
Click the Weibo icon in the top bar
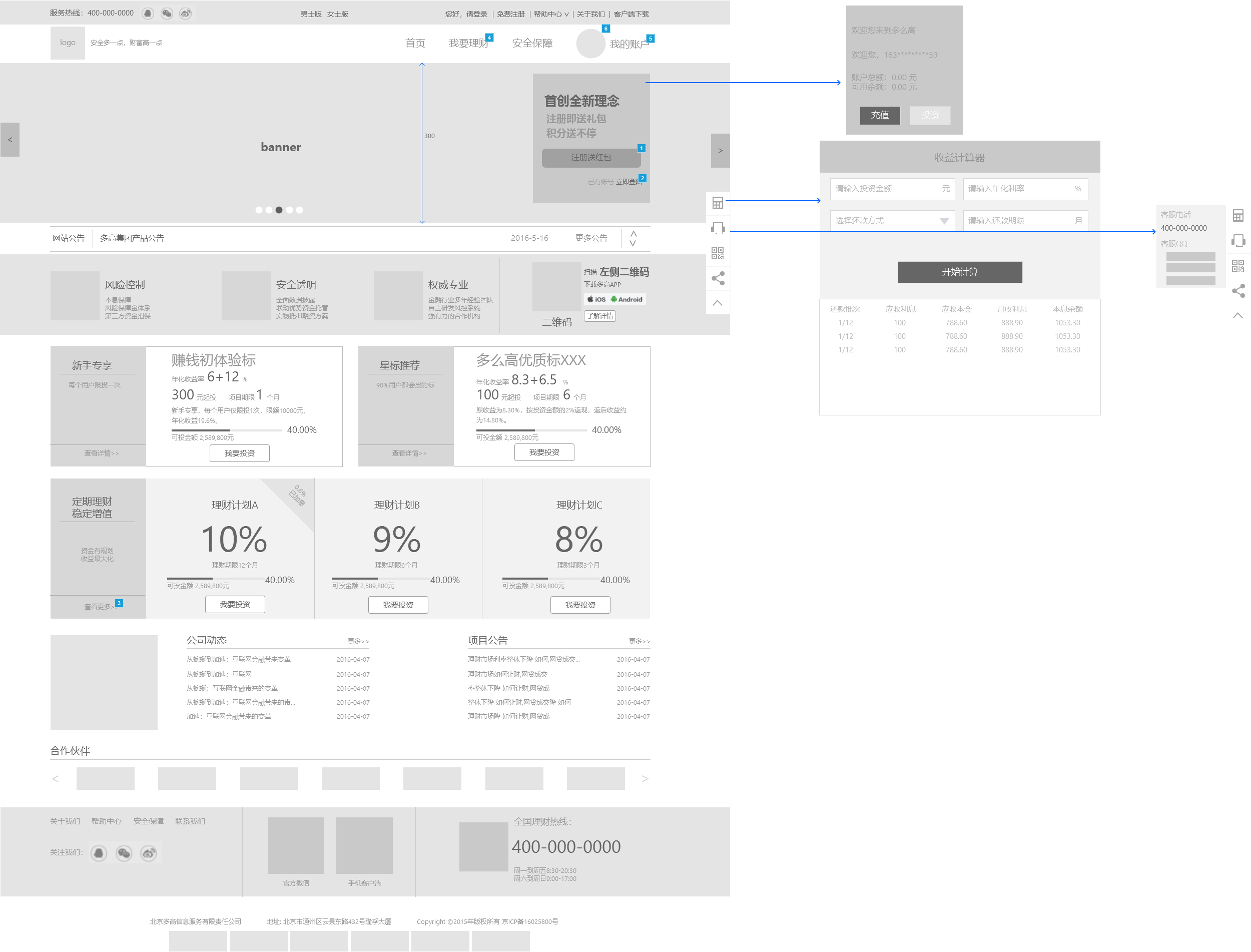(185, 14)
